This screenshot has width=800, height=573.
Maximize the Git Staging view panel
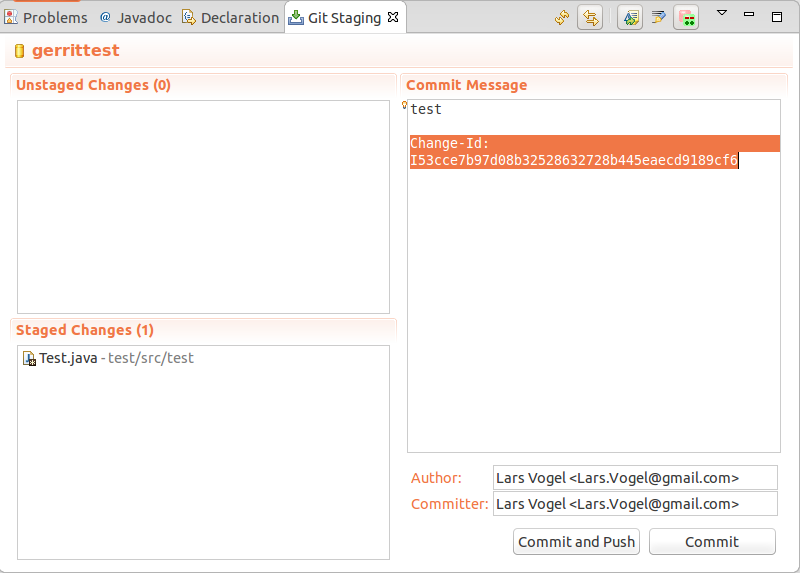[x=777, y=17]
